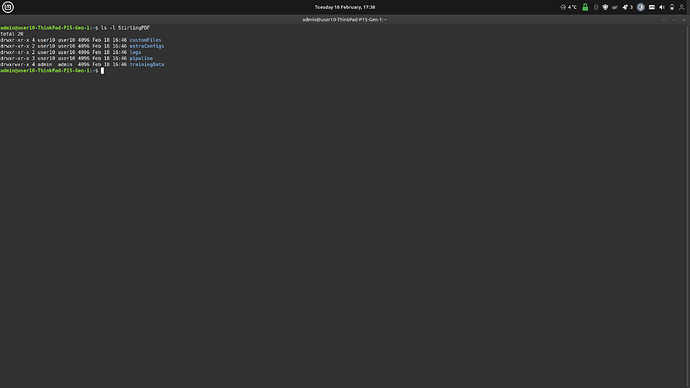Open the keyboard layout tray icon
The image size is (690, 388).
click(x=652, y=7)
